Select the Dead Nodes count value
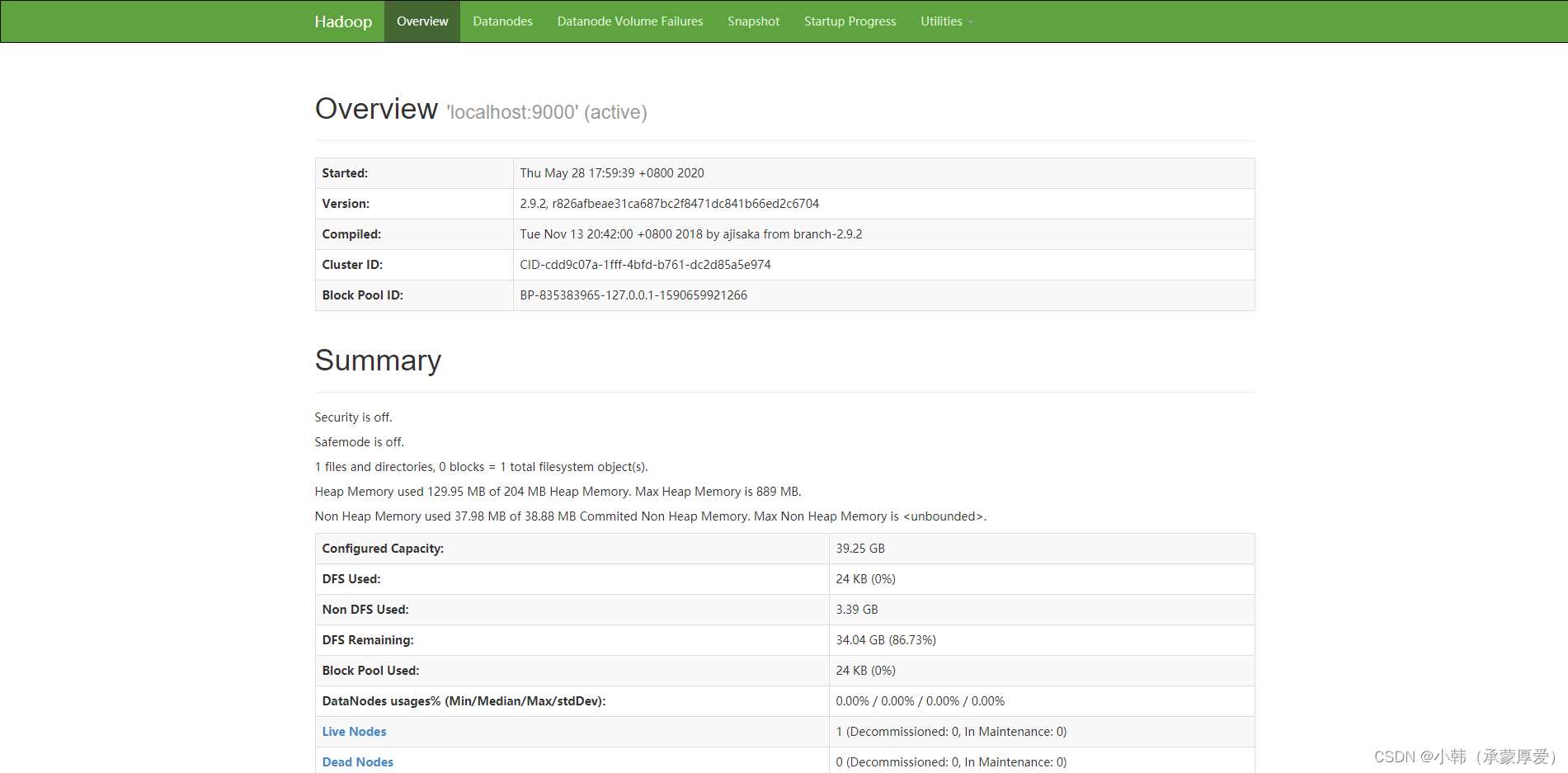Image resolution: width=1568 pixels, height=773 pixels. 951,762
